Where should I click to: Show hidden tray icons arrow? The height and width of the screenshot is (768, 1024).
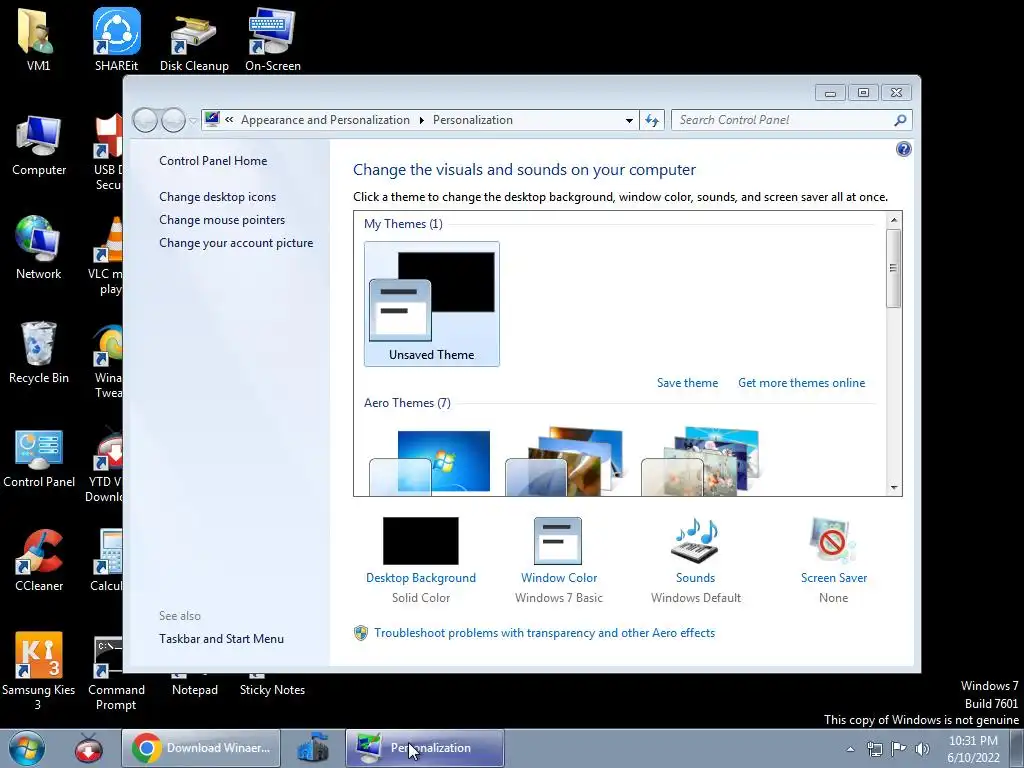pos(850,749)
